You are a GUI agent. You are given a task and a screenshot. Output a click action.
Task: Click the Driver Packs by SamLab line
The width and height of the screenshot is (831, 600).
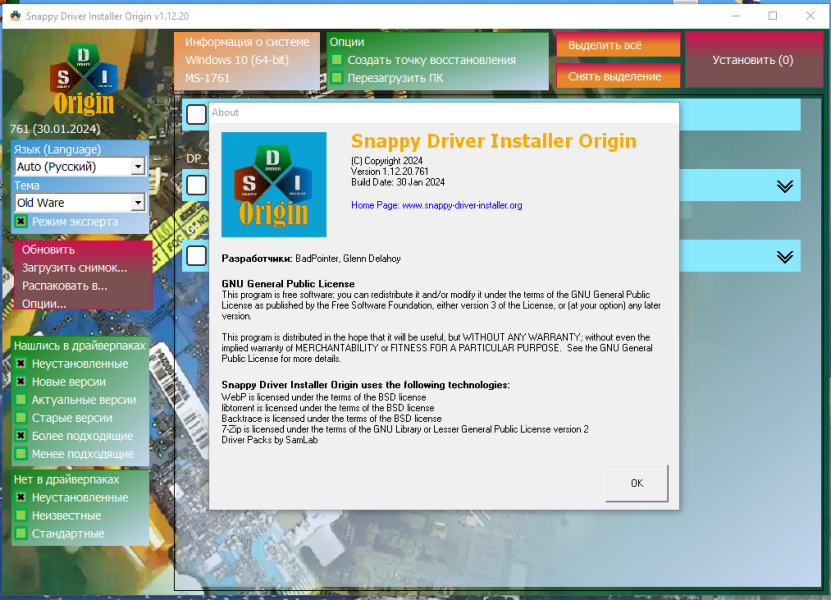[269, 440]
